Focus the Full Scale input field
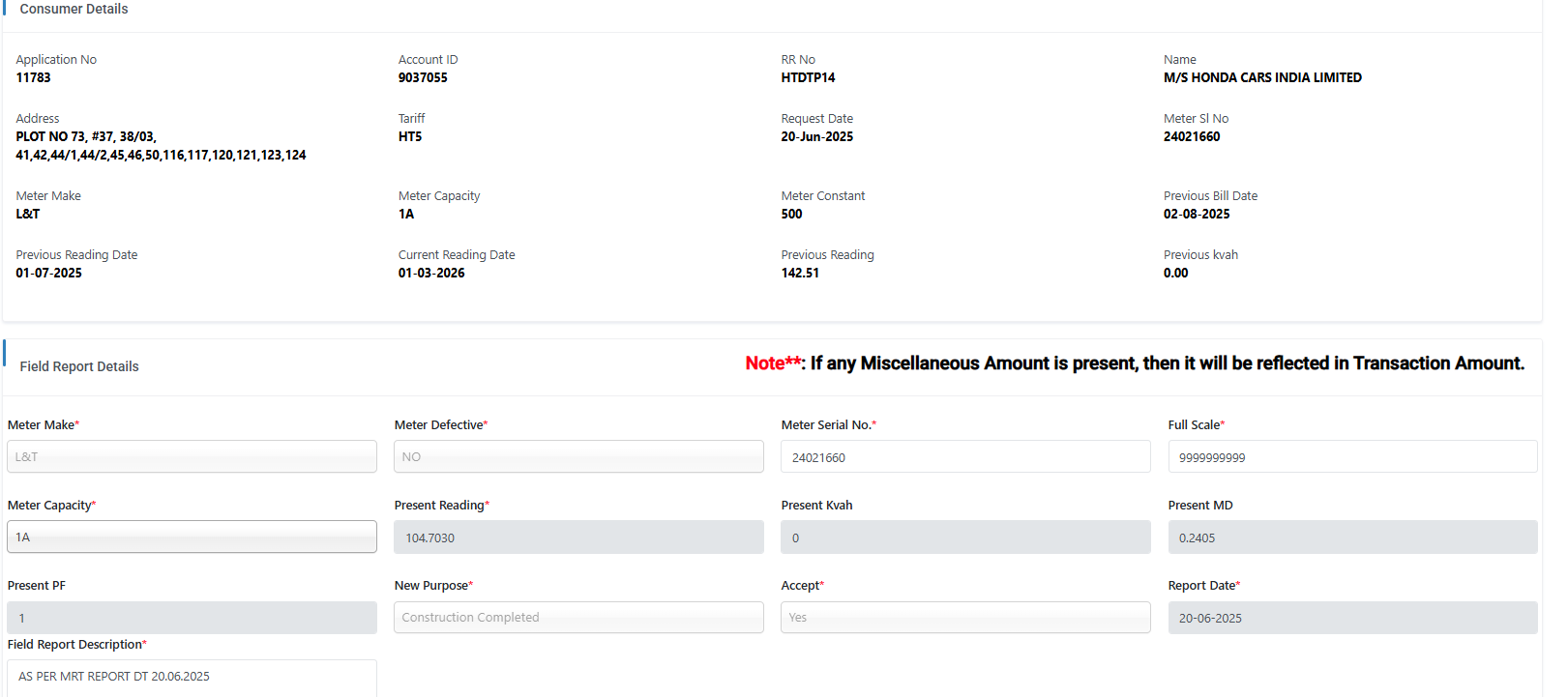Image resolution: width=1568 pixels, height=697 pixels. [x=1352, y=456]
